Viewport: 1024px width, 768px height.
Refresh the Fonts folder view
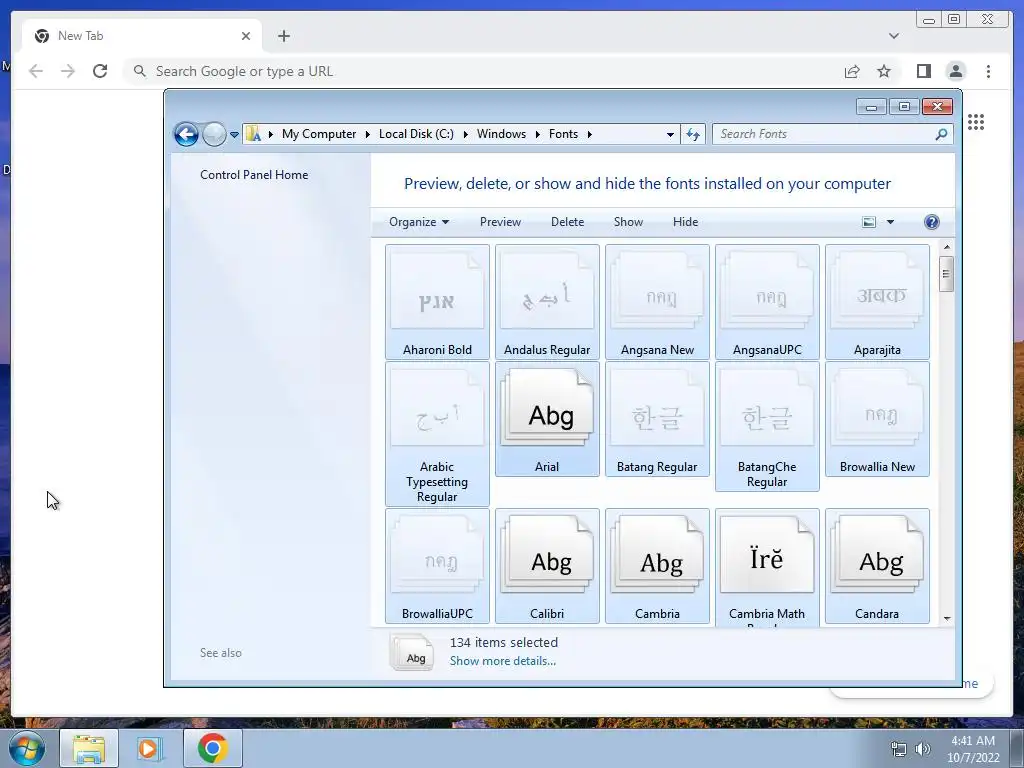point(693,135)
